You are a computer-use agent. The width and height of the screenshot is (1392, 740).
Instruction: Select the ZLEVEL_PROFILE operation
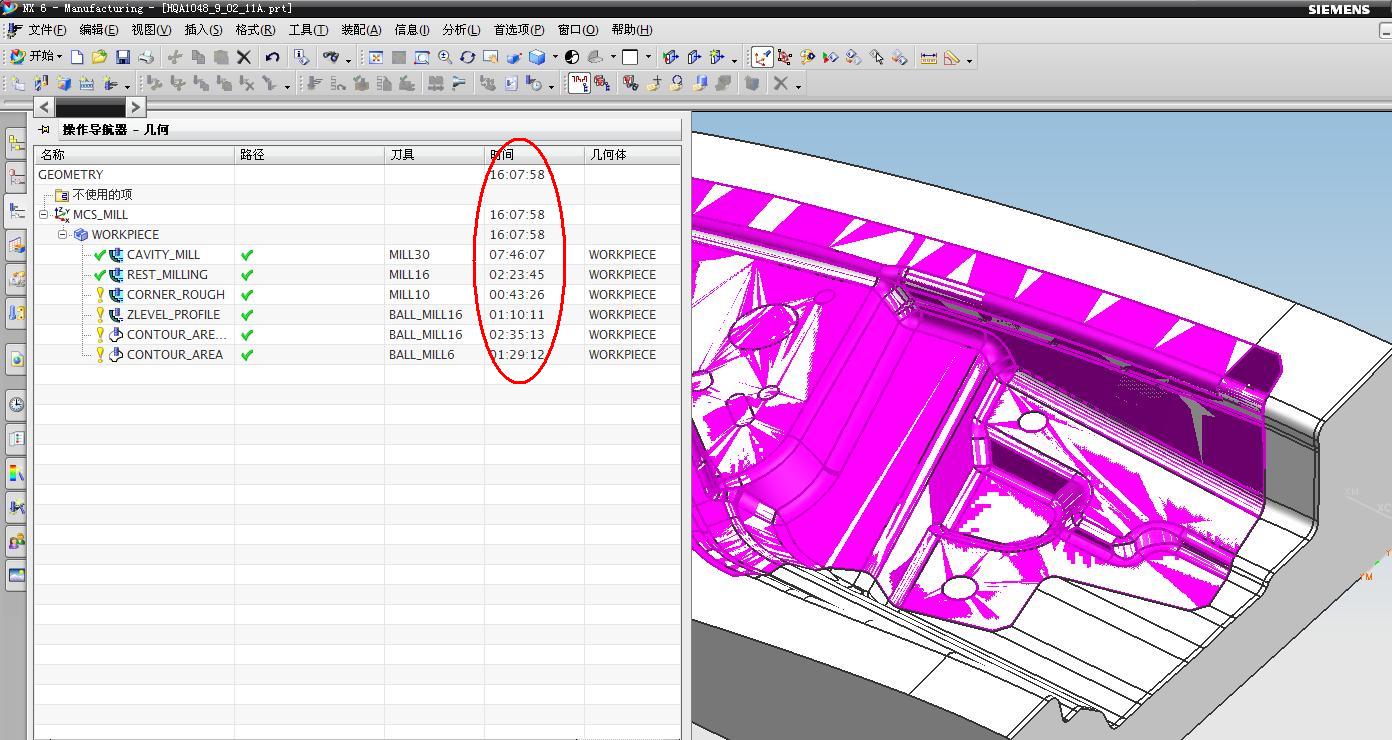coord(173,314)
